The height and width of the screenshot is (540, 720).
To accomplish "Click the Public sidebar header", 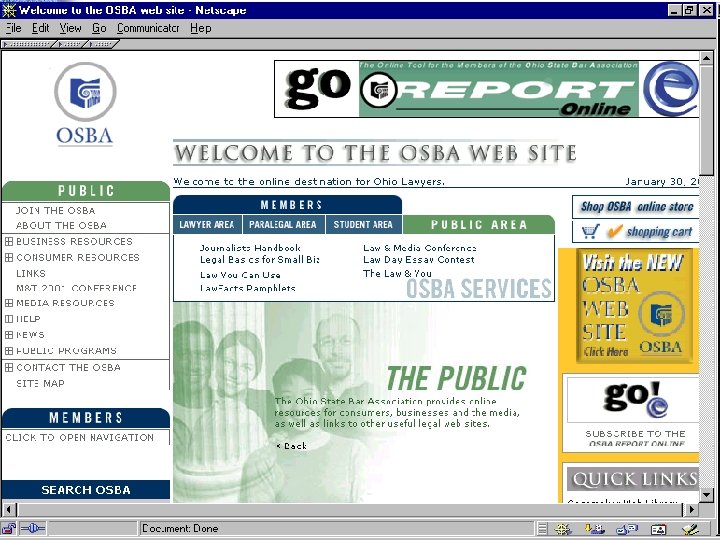I will (x=86, y=191).
